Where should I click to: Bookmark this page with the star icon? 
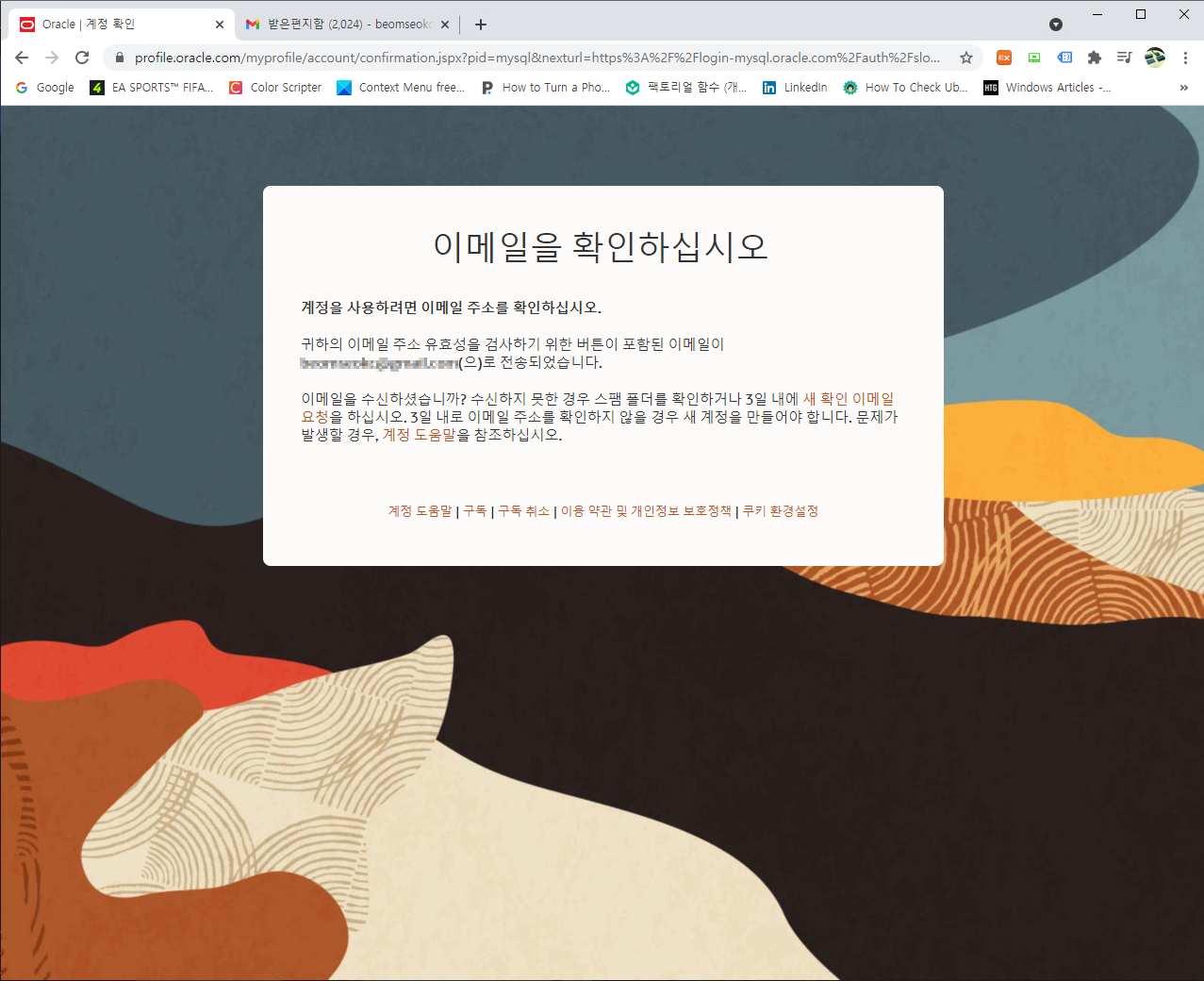click(x=966, y=58)
